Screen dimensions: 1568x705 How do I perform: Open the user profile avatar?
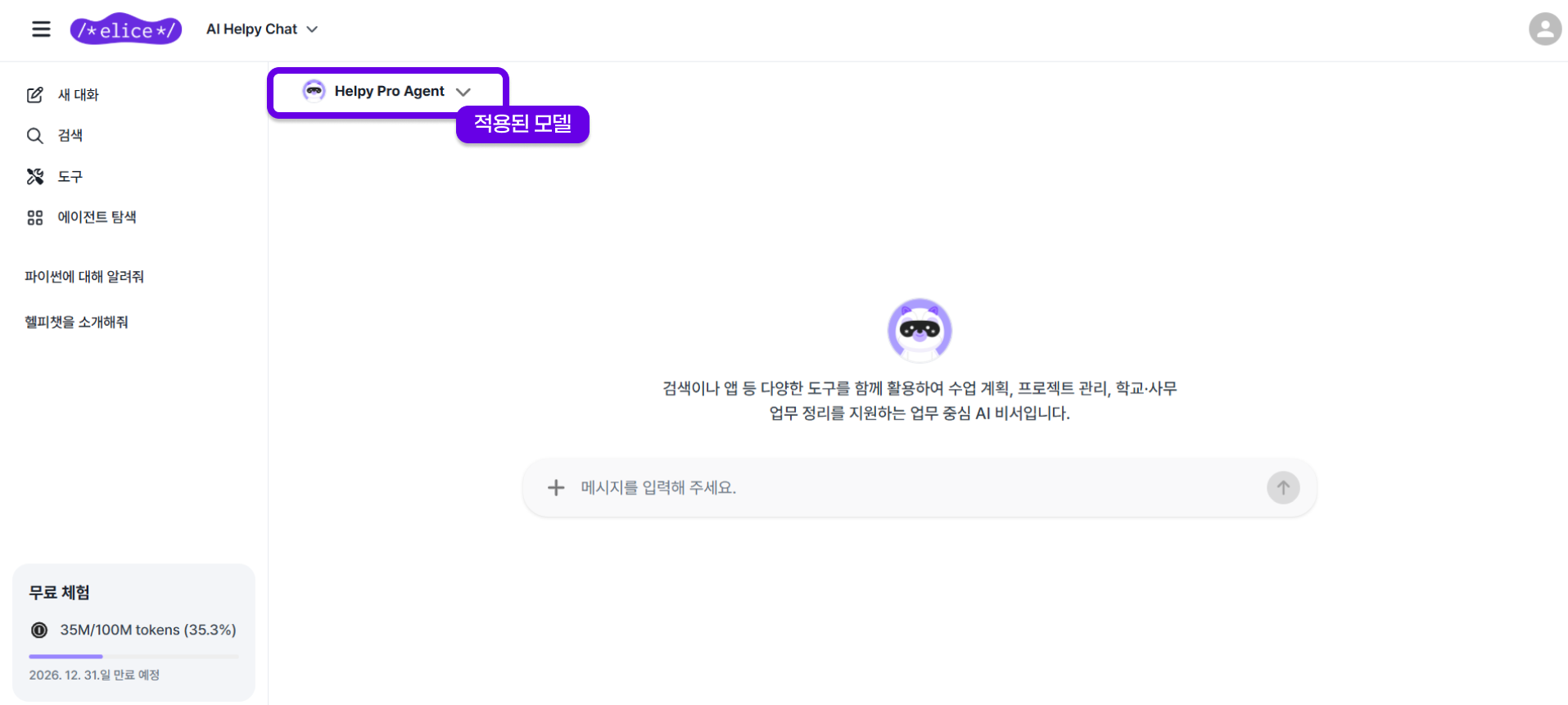(1544, 29)
